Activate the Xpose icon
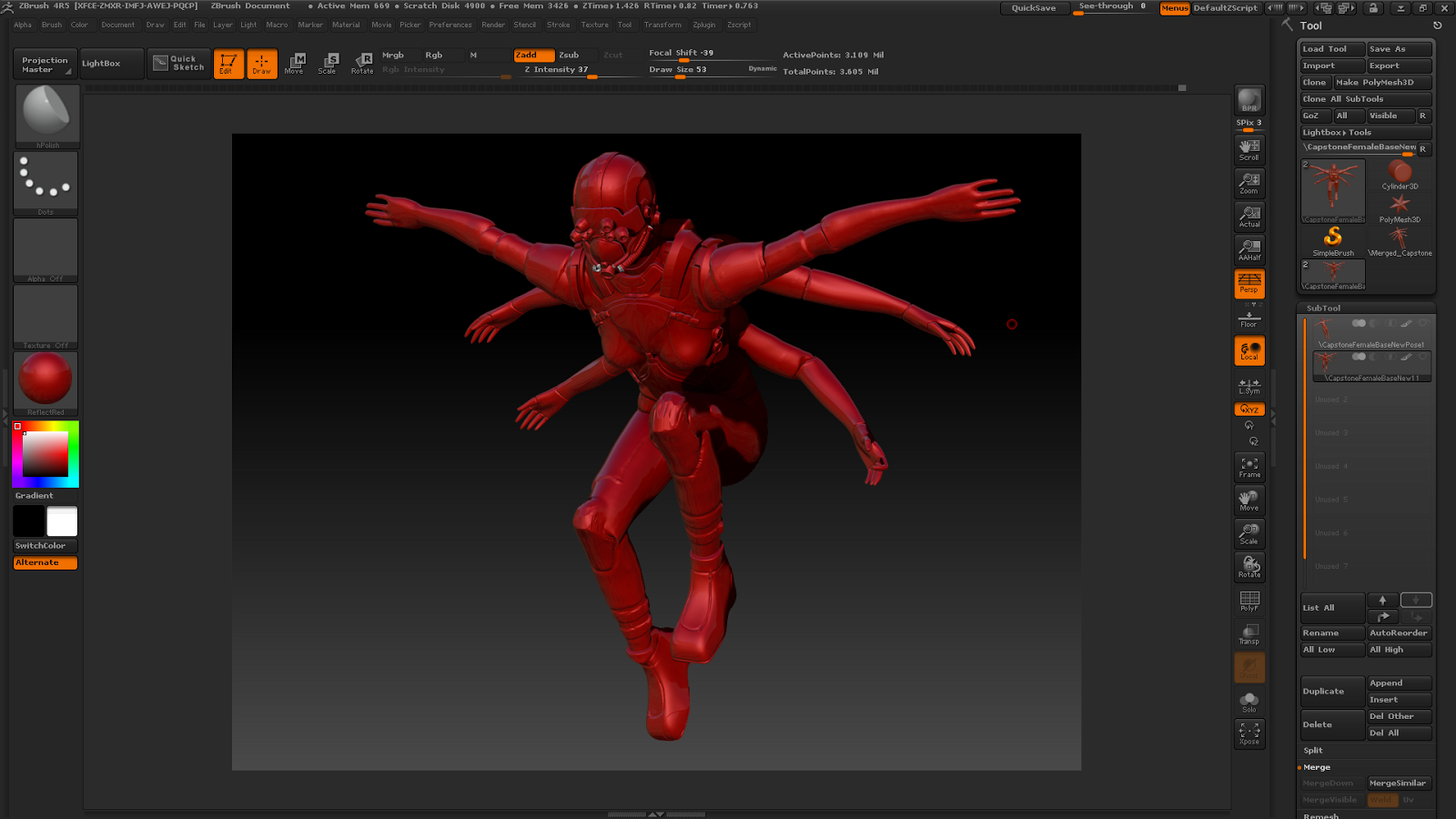 [x=1249, y=733]
